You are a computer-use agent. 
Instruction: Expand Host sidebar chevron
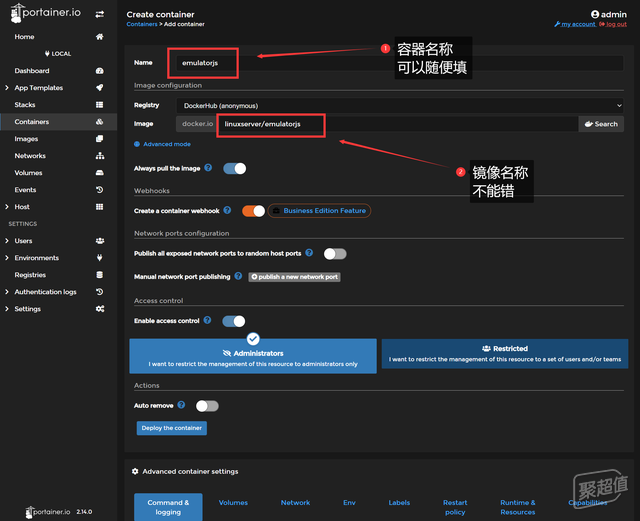point(7,207)
